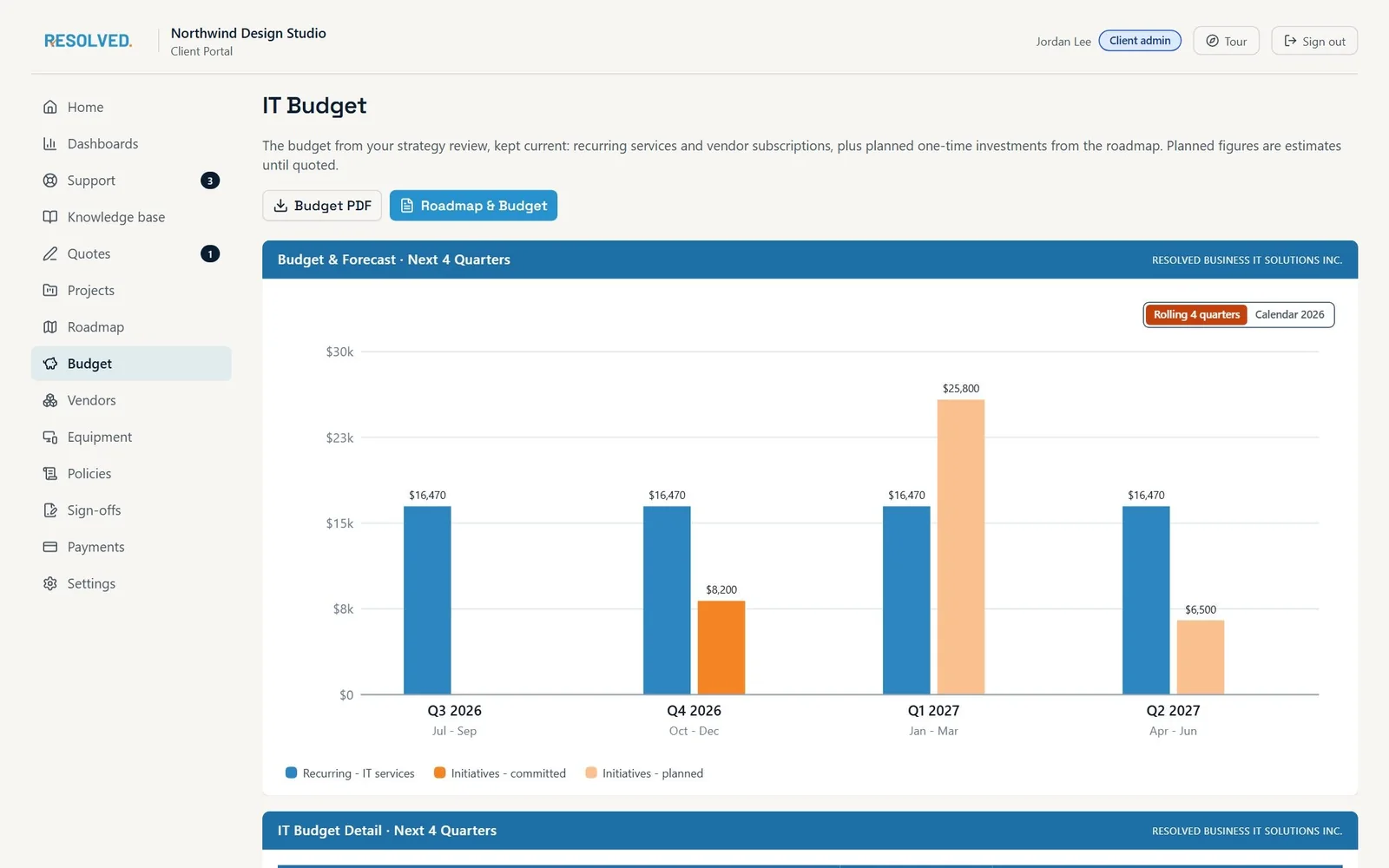Click the Q3 2026 recurring $16,470 bar
The image size is (1389, 868).
(427, 601)
